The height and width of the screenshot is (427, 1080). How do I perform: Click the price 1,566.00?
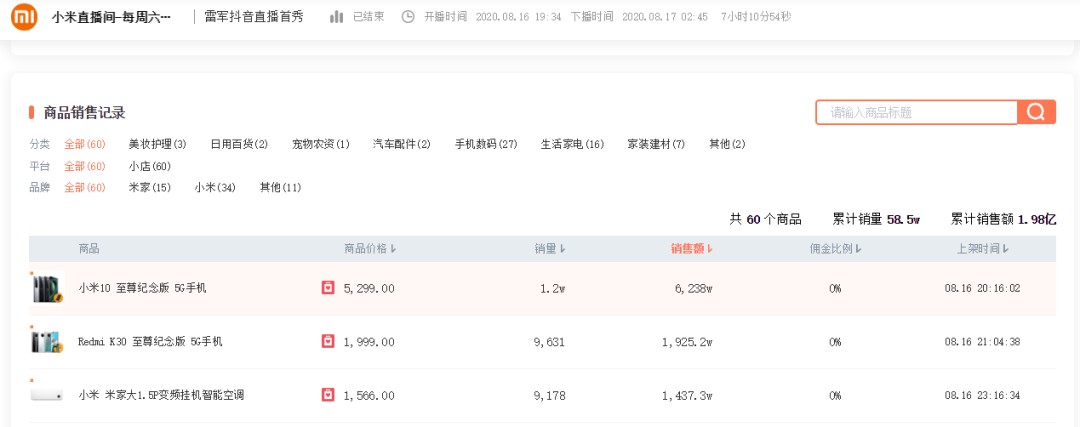[369, 395]
